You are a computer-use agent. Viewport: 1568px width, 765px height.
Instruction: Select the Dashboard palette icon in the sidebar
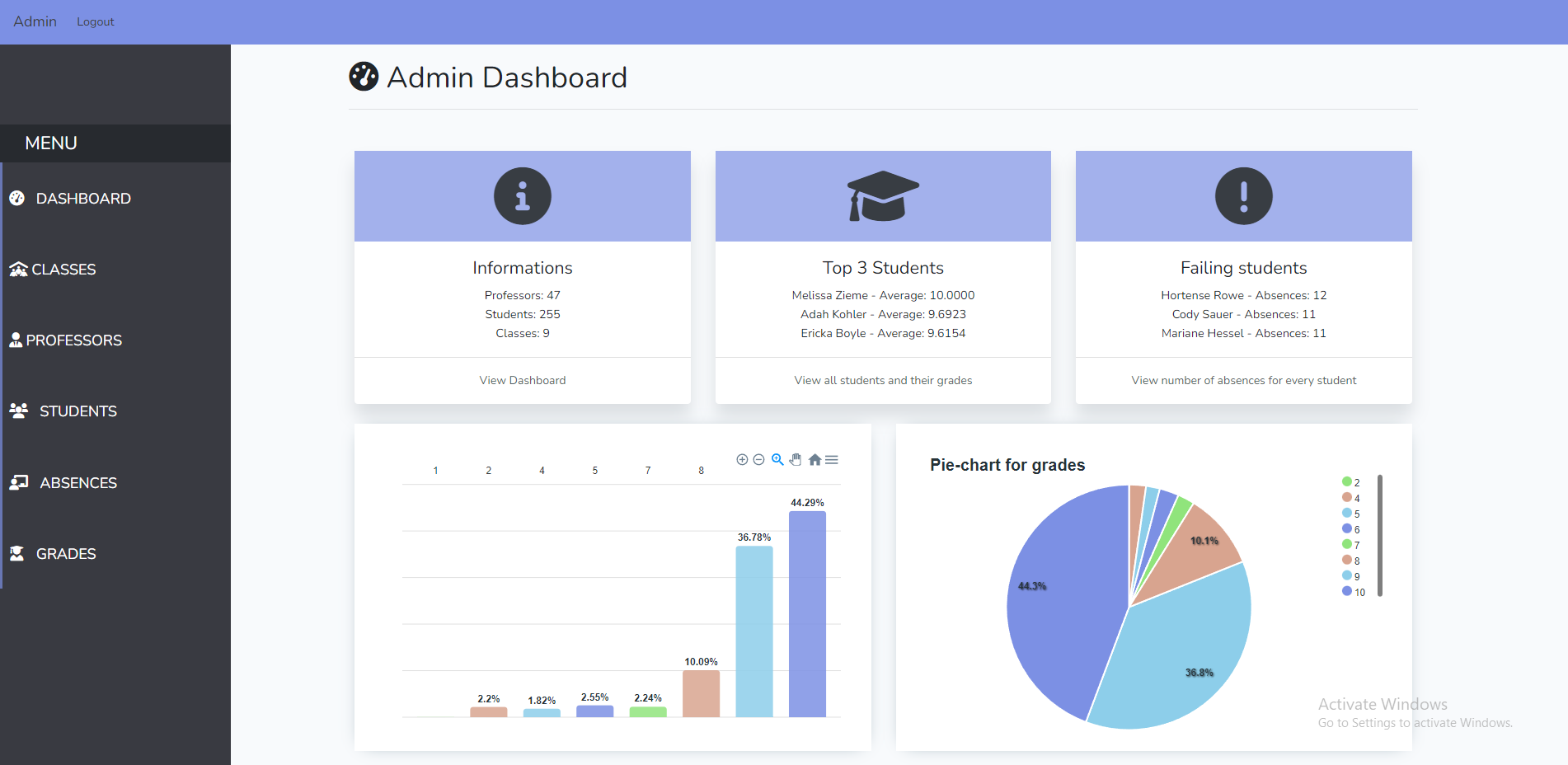tap(17, 198)
